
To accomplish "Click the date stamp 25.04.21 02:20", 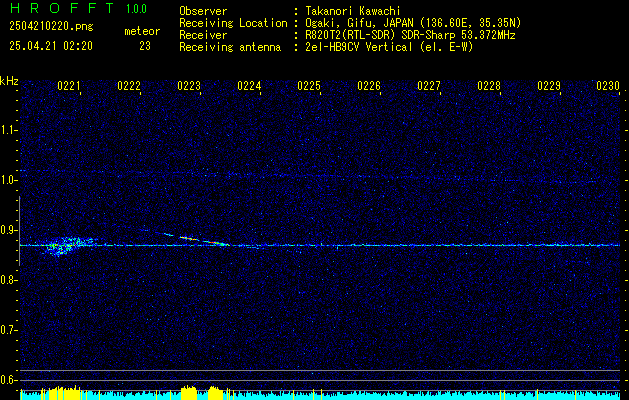I will 51,46.
